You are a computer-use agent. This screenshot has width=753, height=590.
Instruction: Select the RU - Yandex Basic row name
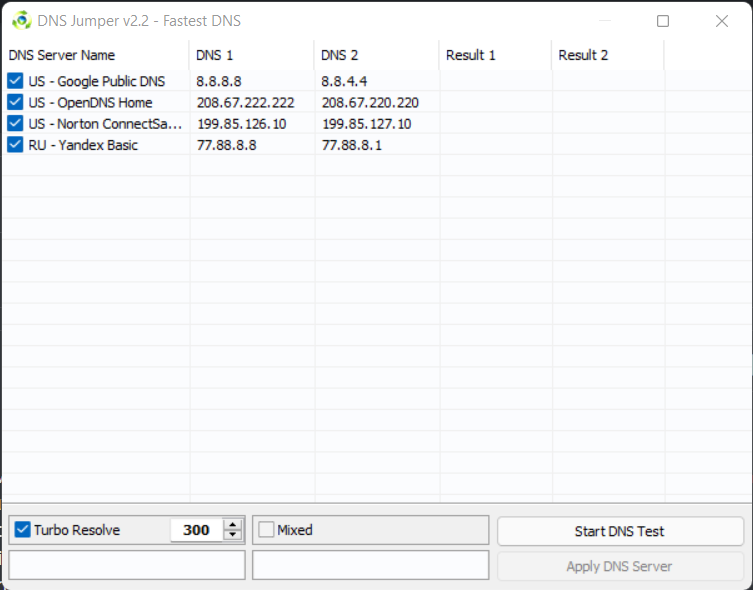click(83, 145)
